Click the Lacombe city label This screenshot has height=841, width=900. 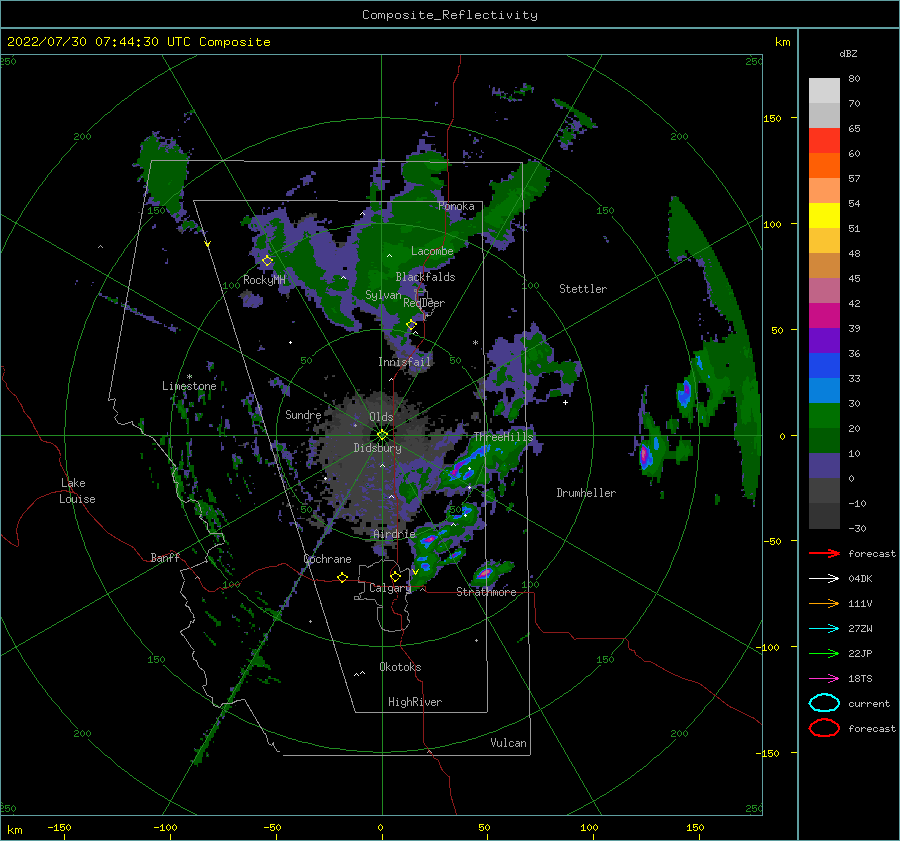[x=432, y=251]
